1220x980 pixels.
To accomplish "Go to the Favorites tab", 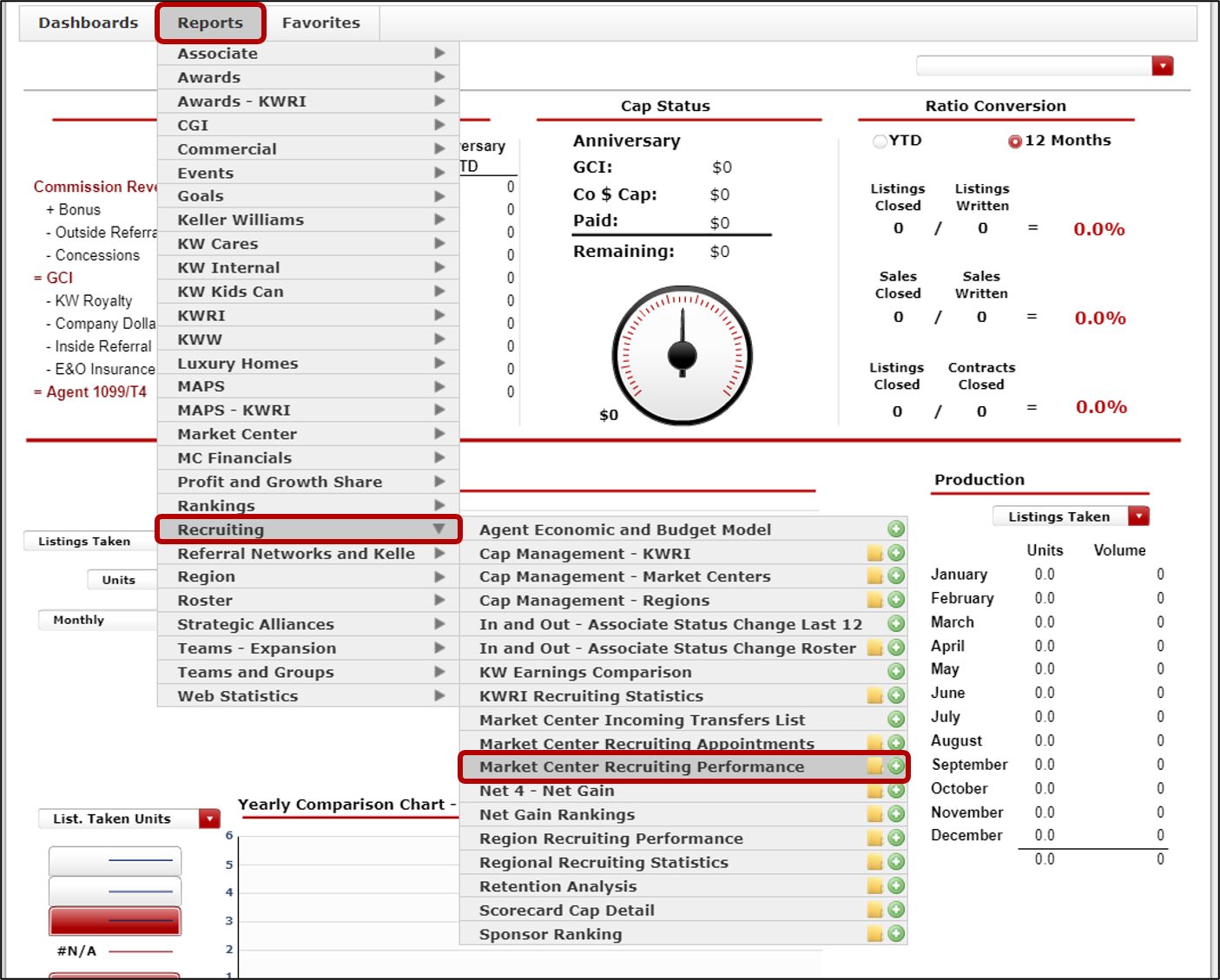I will [x=321, y=23].
